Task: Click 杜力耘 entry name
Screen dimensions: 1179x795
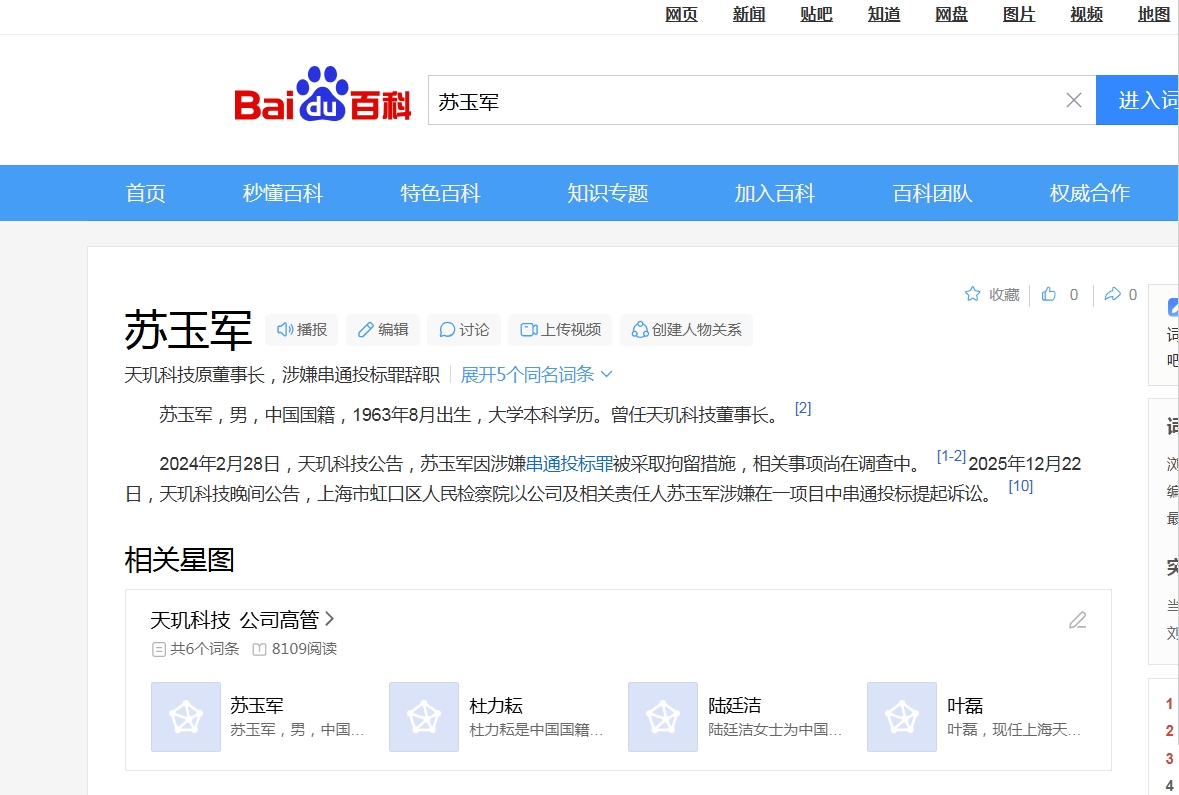Action: pyautogui.click(x=496, y=705)
